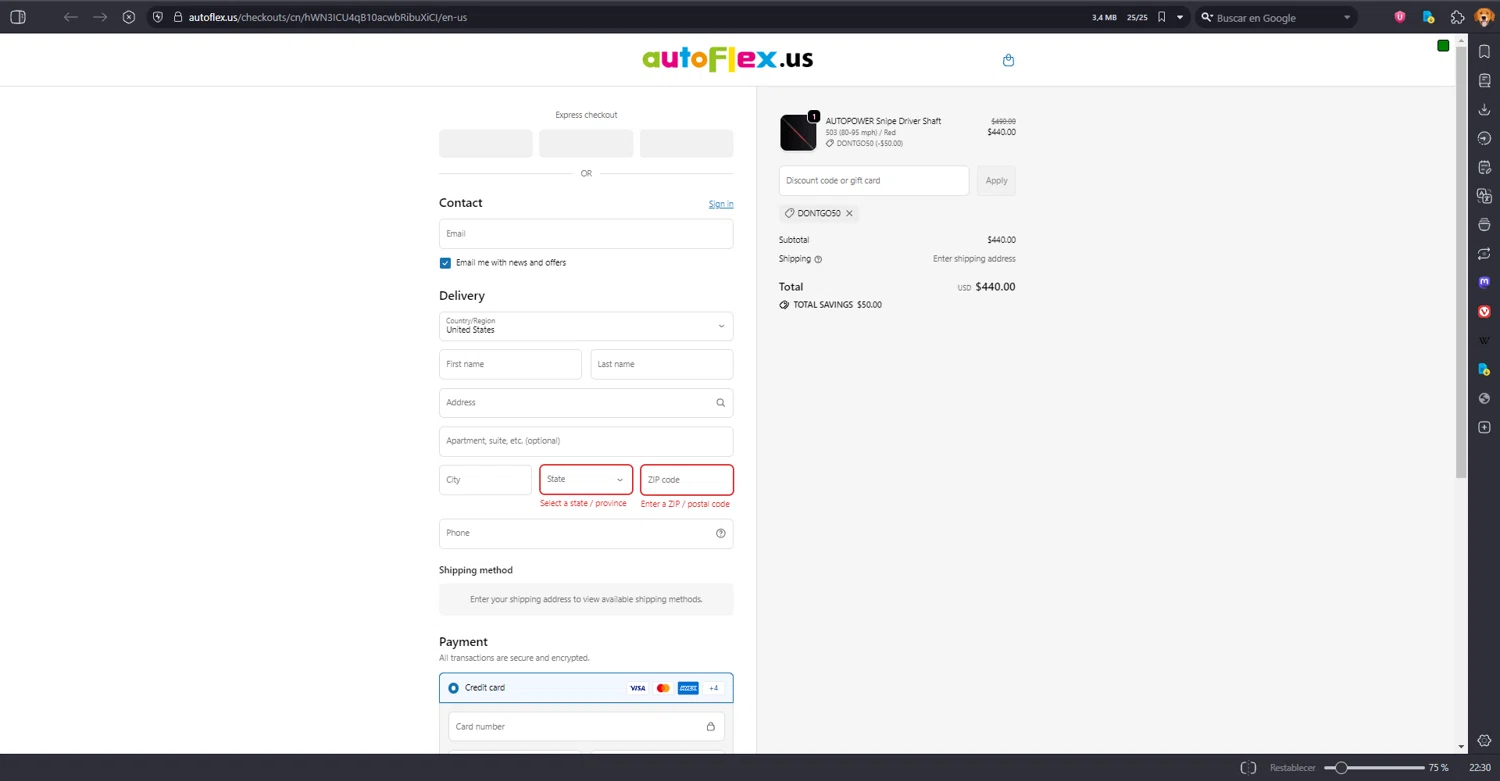Open the Translate panel

coord(1484,196)
